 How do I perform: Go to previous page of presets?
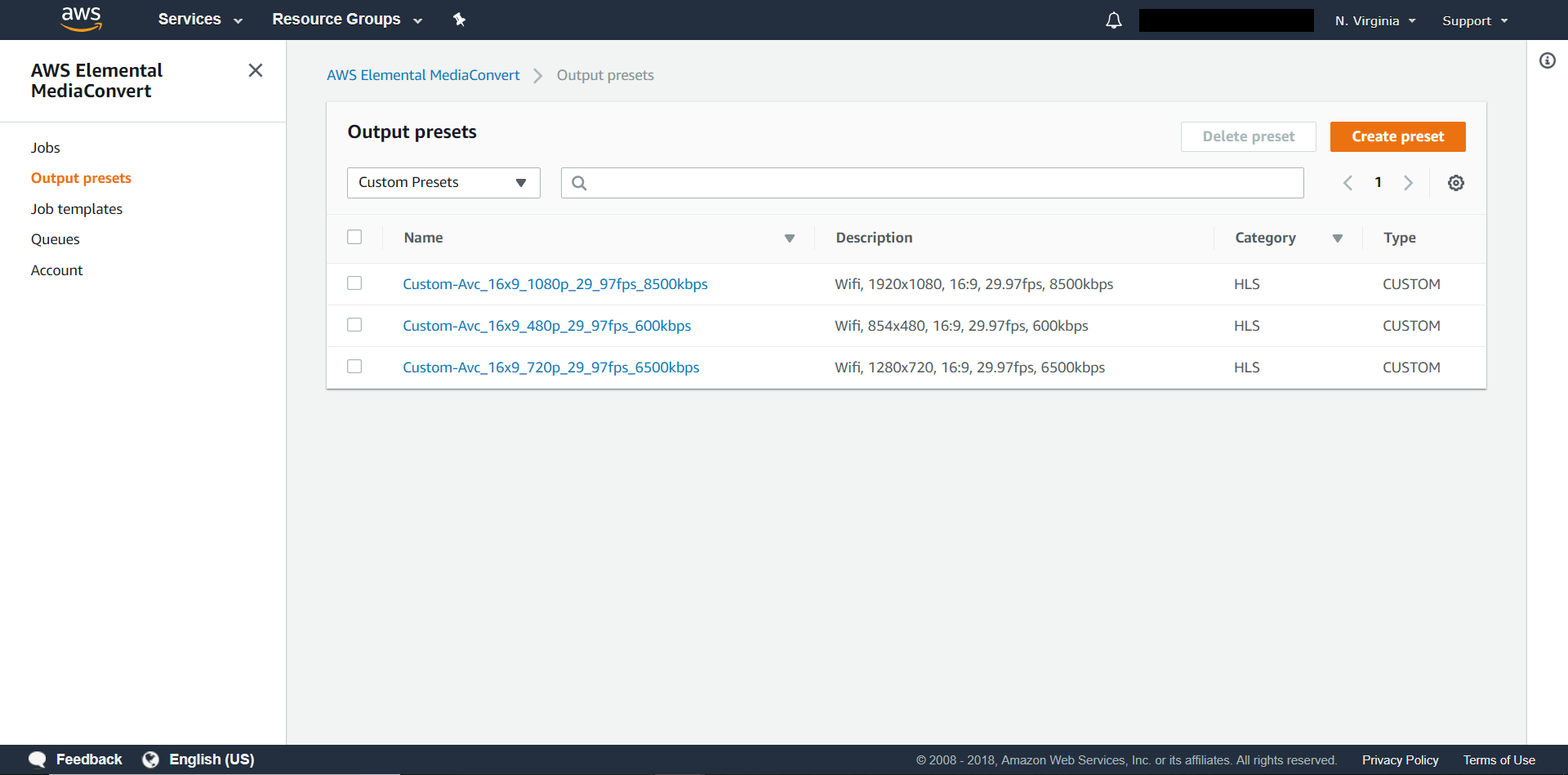point(1347,183)
